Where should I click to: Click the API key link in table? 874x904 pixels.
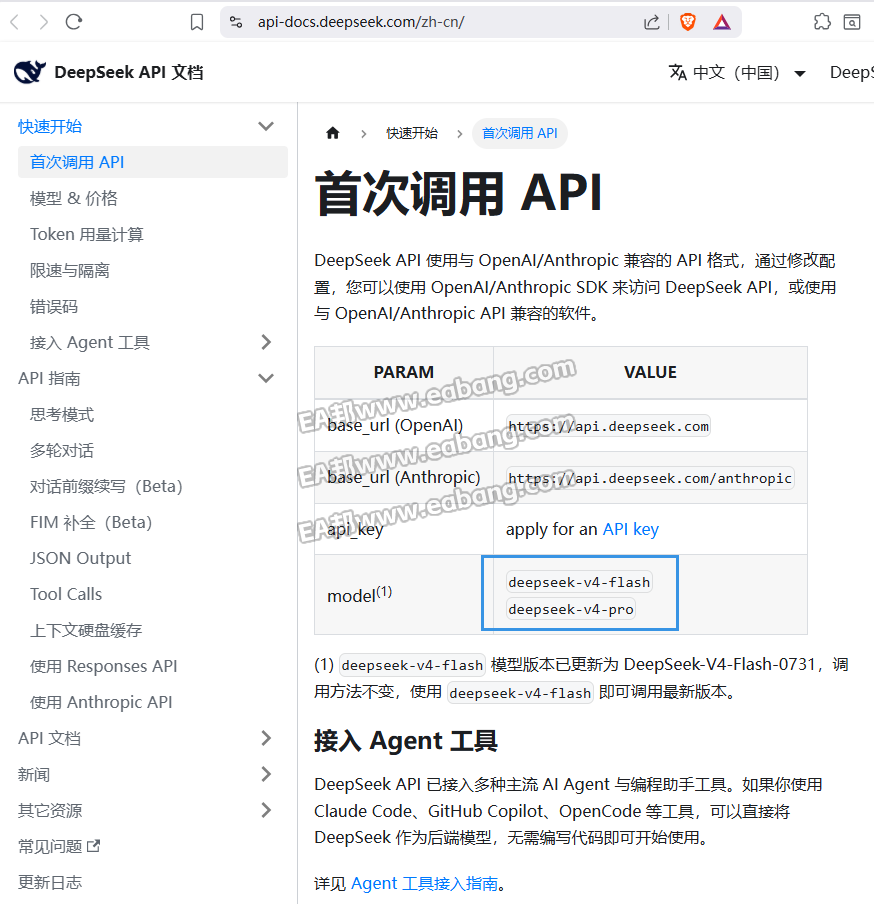coord(631,529)
